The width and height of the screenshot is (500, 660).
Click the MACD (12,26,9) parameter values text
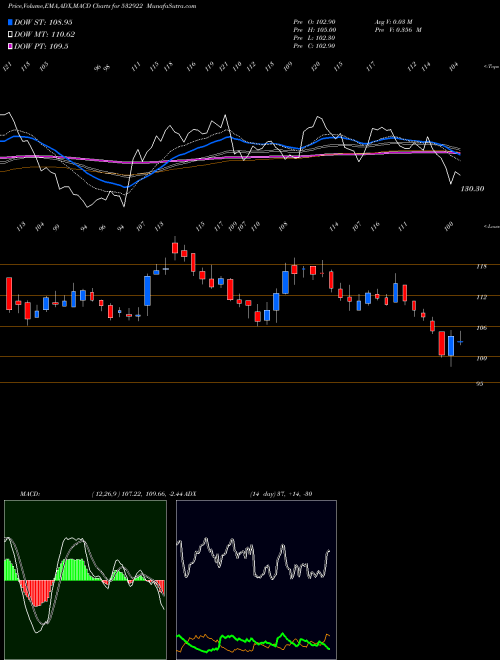coord(138,494)
